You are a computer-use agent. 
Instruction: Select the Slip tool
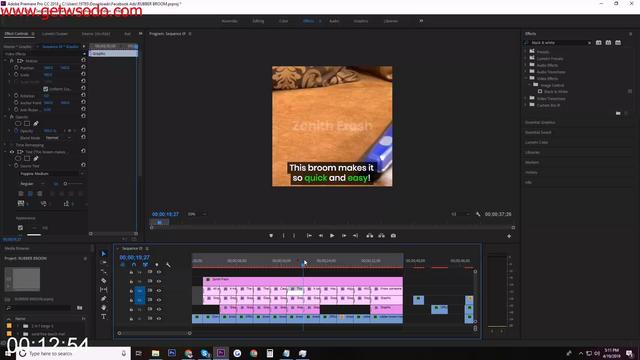click(x=104, y=289)
